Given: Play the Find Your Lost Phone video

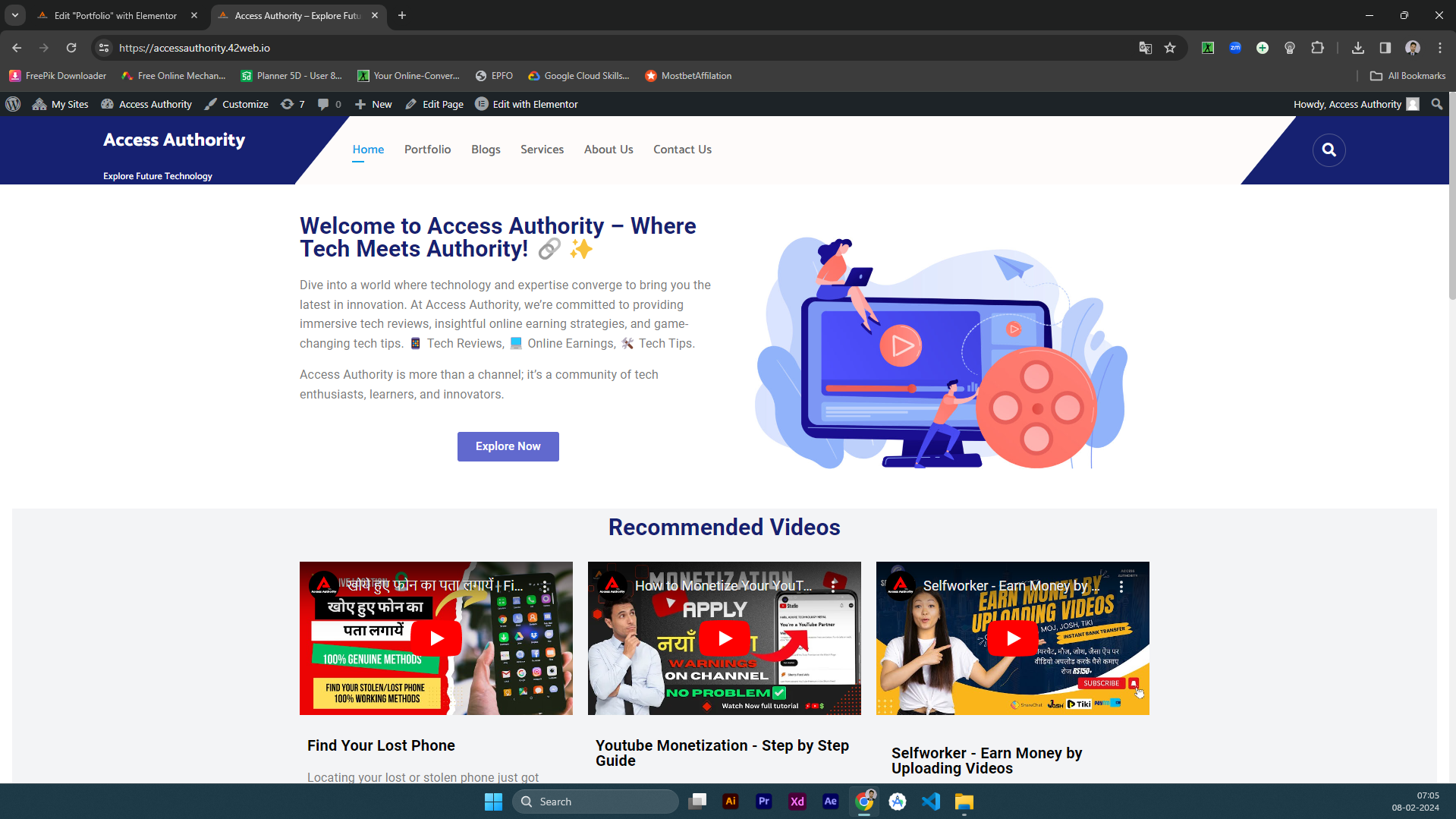Looking at the screenshot, I should point(436,638).
